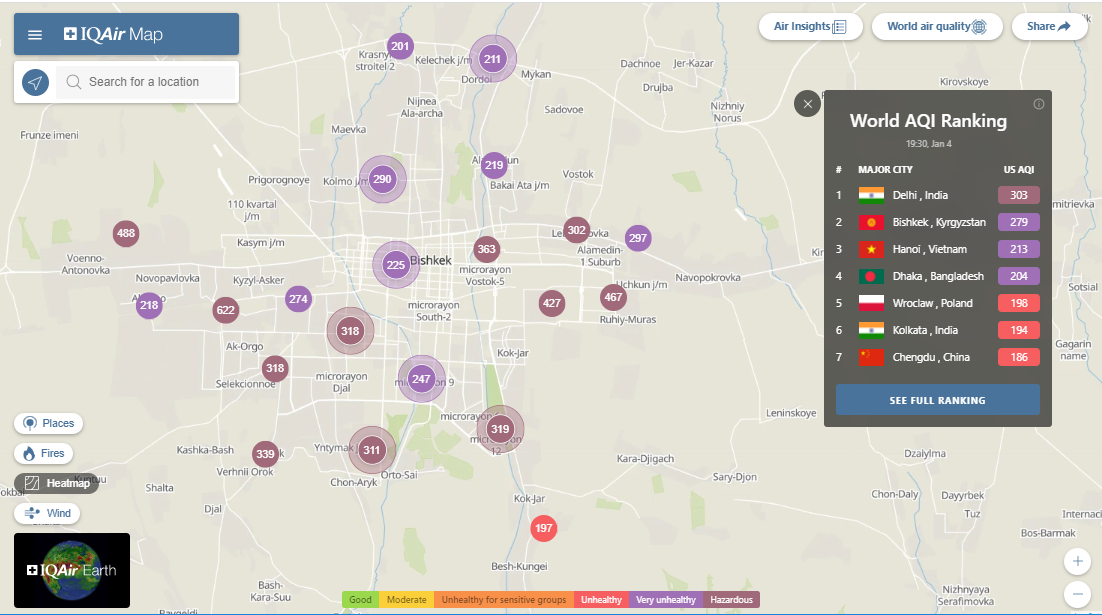Open Air Insights panel
Image resolution: width=1102 pixels, height=615 pixels.
click(x=810, y=27)
